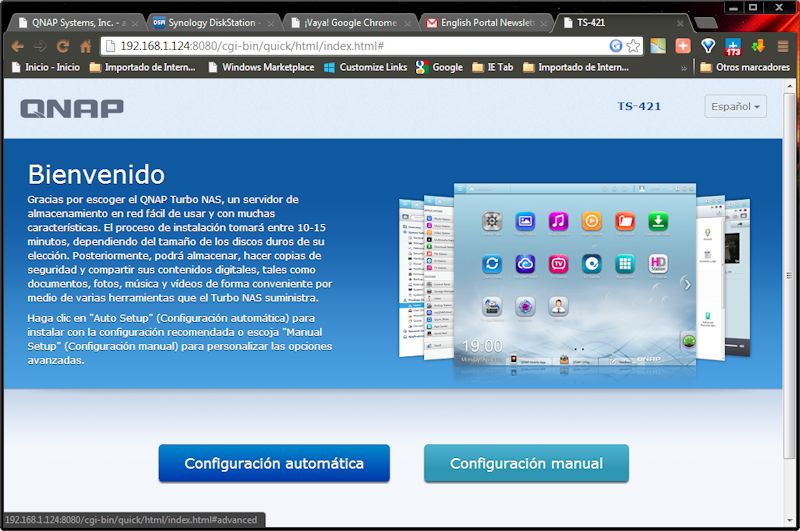Bookmark page with the star icon
800x531 pixels.
[x=633, y=46]
